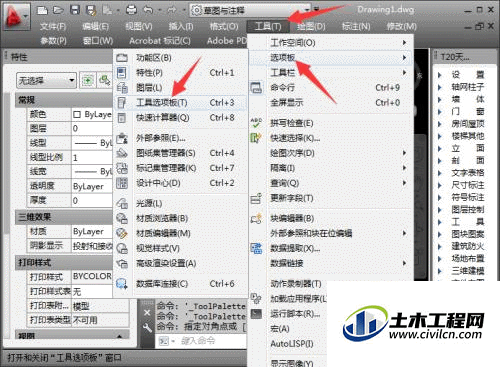Open the 格式(O) menu

click(x=224, y=26)
